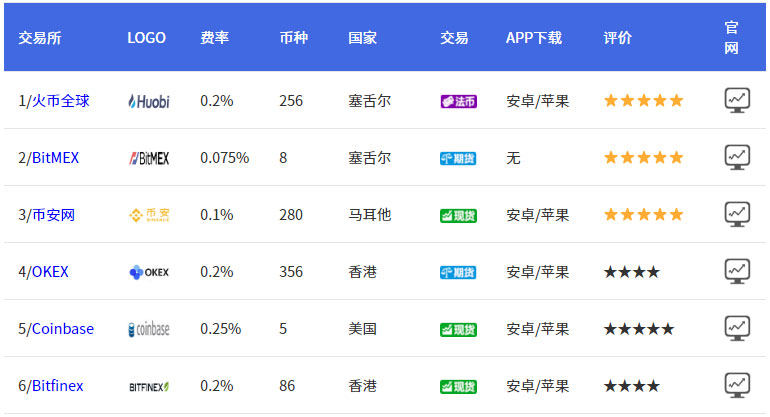Click the orange star rating for 币安网
This screenshot has width=770, height=417.
pos(644,215)
